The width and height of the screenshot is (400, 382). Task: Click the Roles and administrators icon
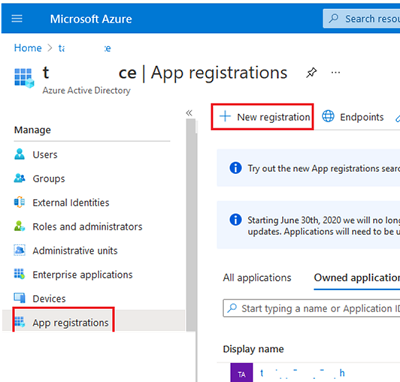click(19, 226)
